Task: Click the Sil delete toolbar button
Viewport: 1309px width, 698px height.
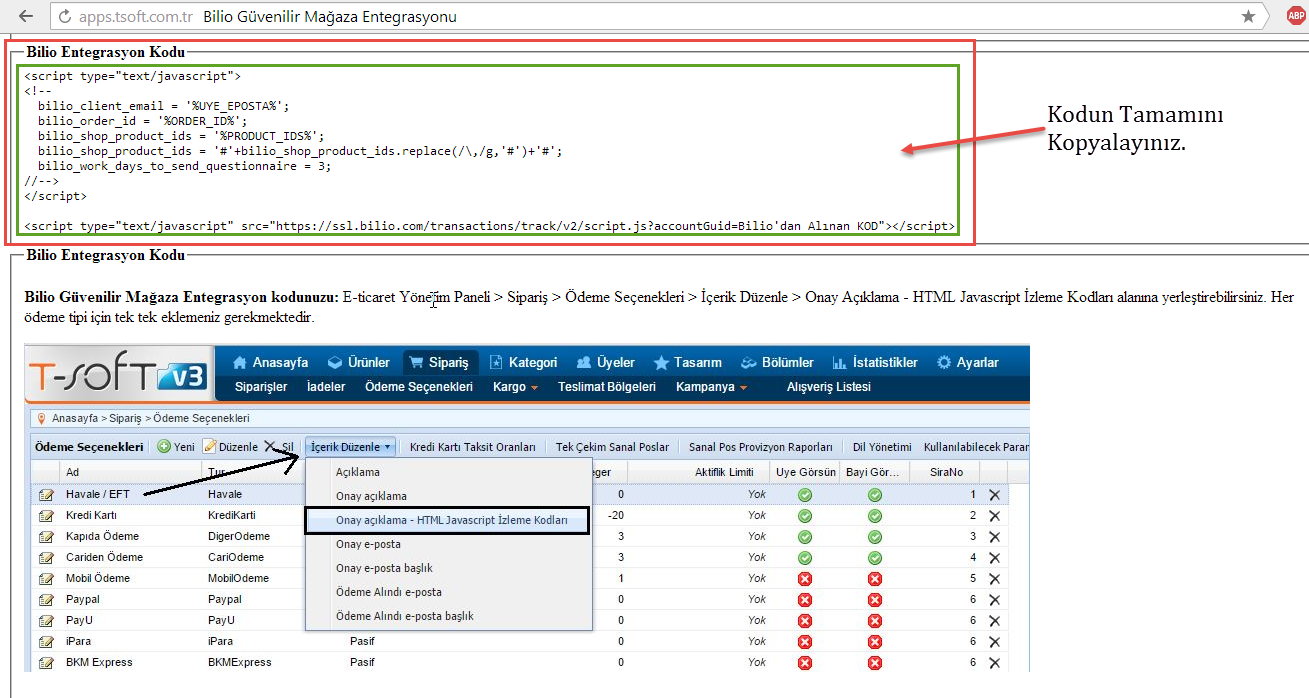Action: [279, 447]
